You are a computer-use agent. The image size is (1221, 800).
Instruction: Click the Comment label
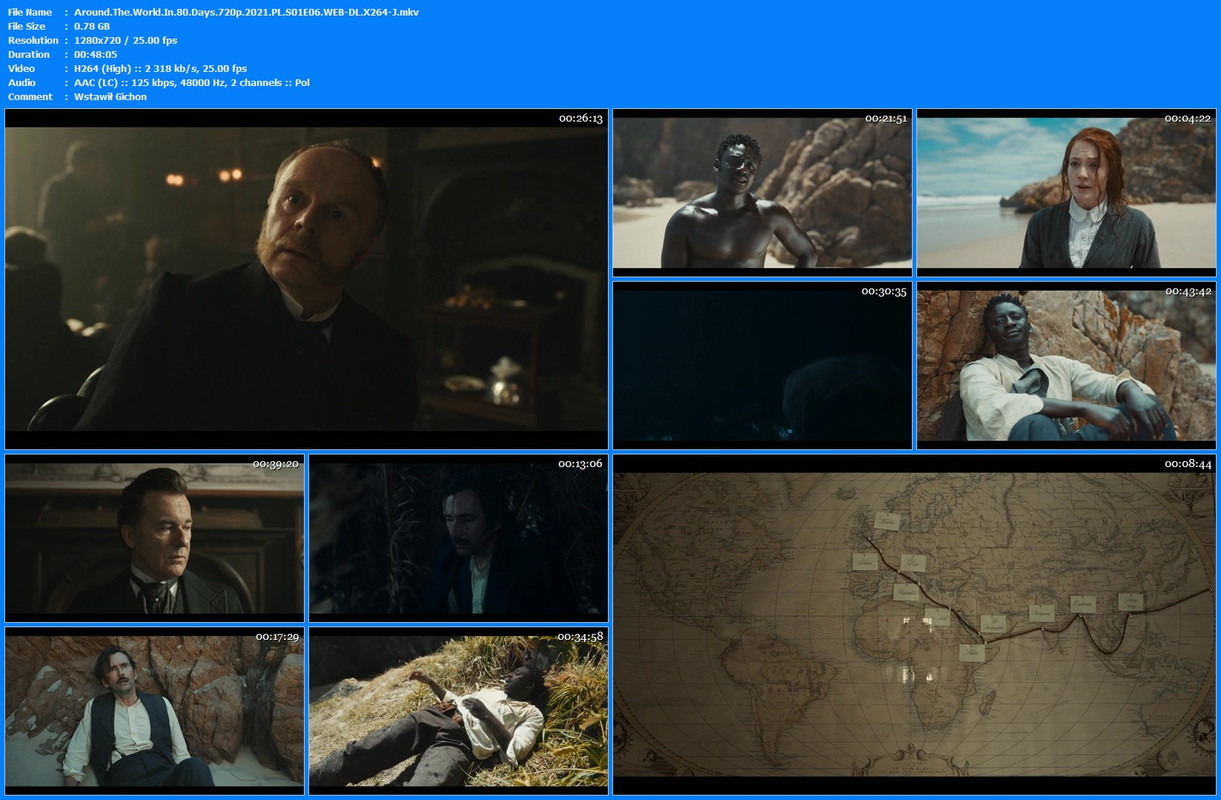[30, 96]
